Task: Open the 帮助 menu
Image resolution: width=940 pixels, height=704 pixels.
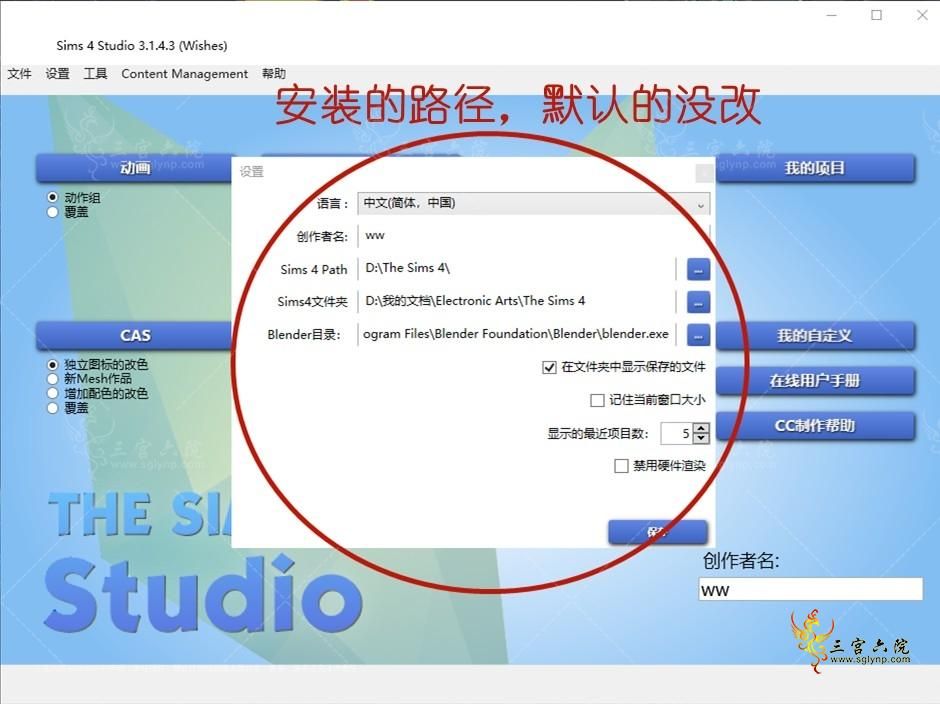Action: point(273,74)
